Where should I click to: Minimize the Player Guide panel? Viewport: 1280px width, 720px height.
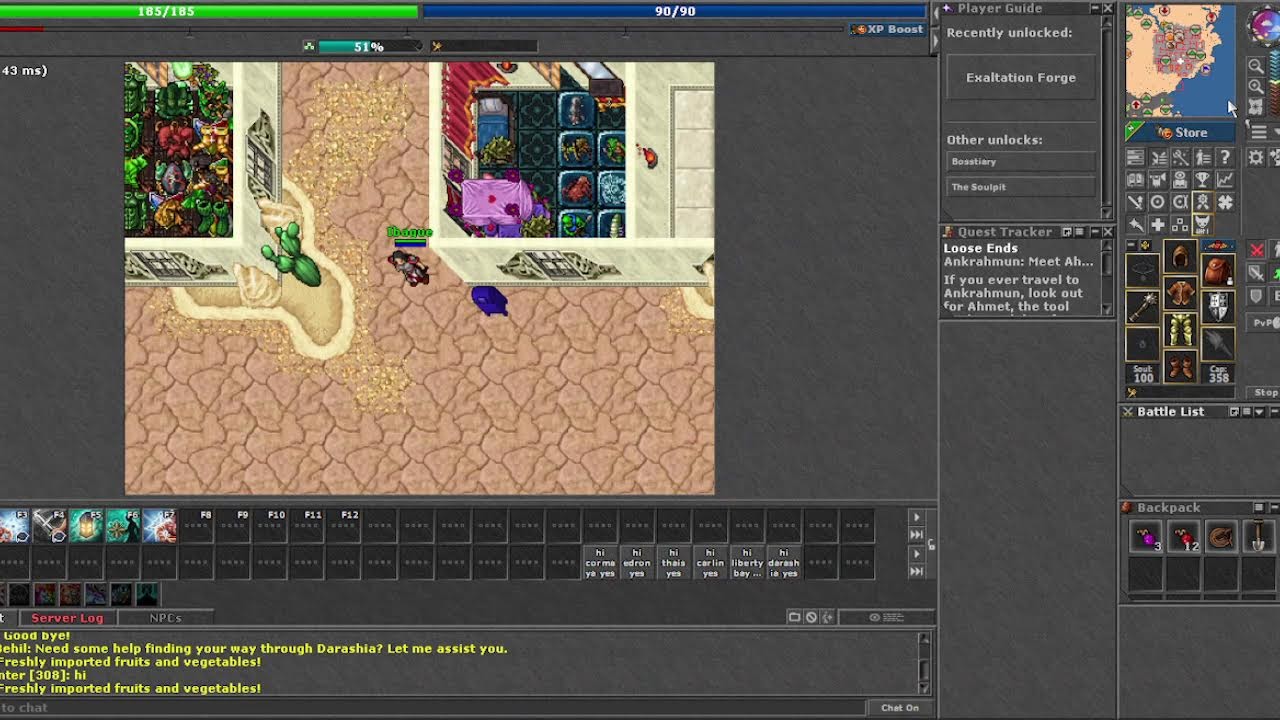click(1094, 8)
